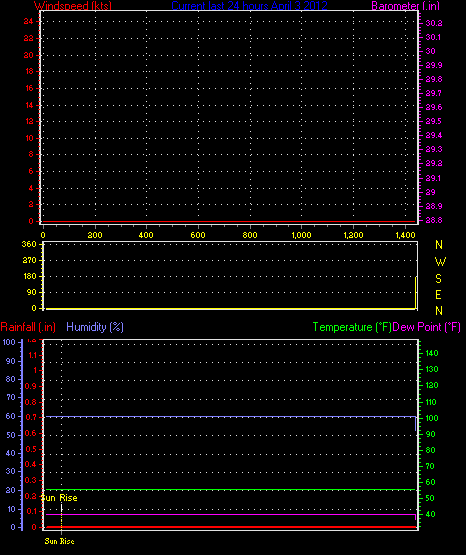The image size is (466, 555).
Task: Click the Temperature (°F) legend label
Action: pyautogui.click(x=352, y=327)
